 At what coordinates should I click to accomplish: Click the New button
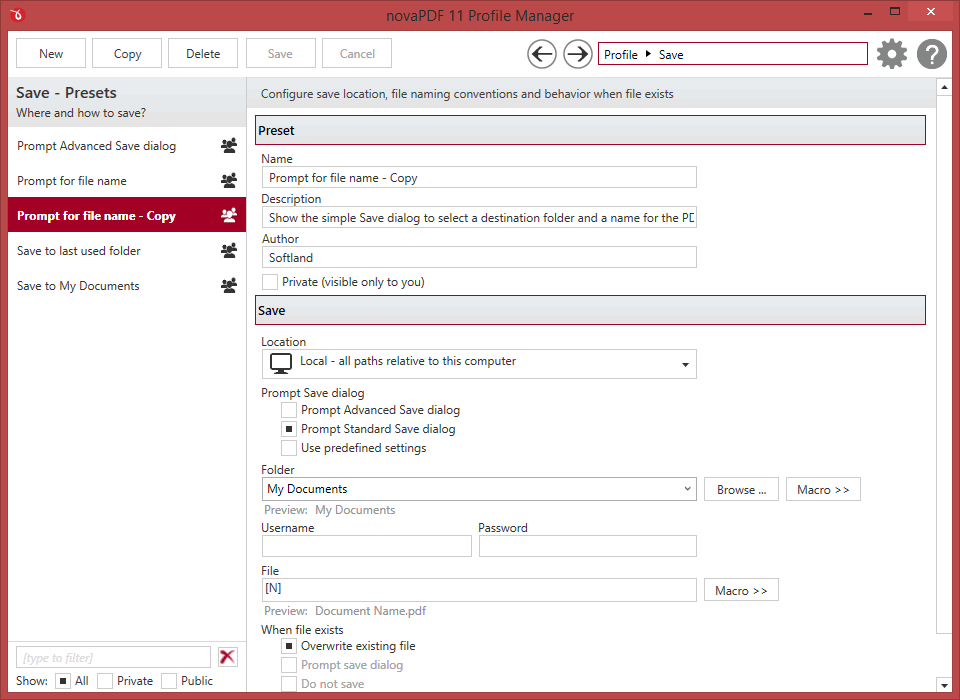tap(51, 53)
